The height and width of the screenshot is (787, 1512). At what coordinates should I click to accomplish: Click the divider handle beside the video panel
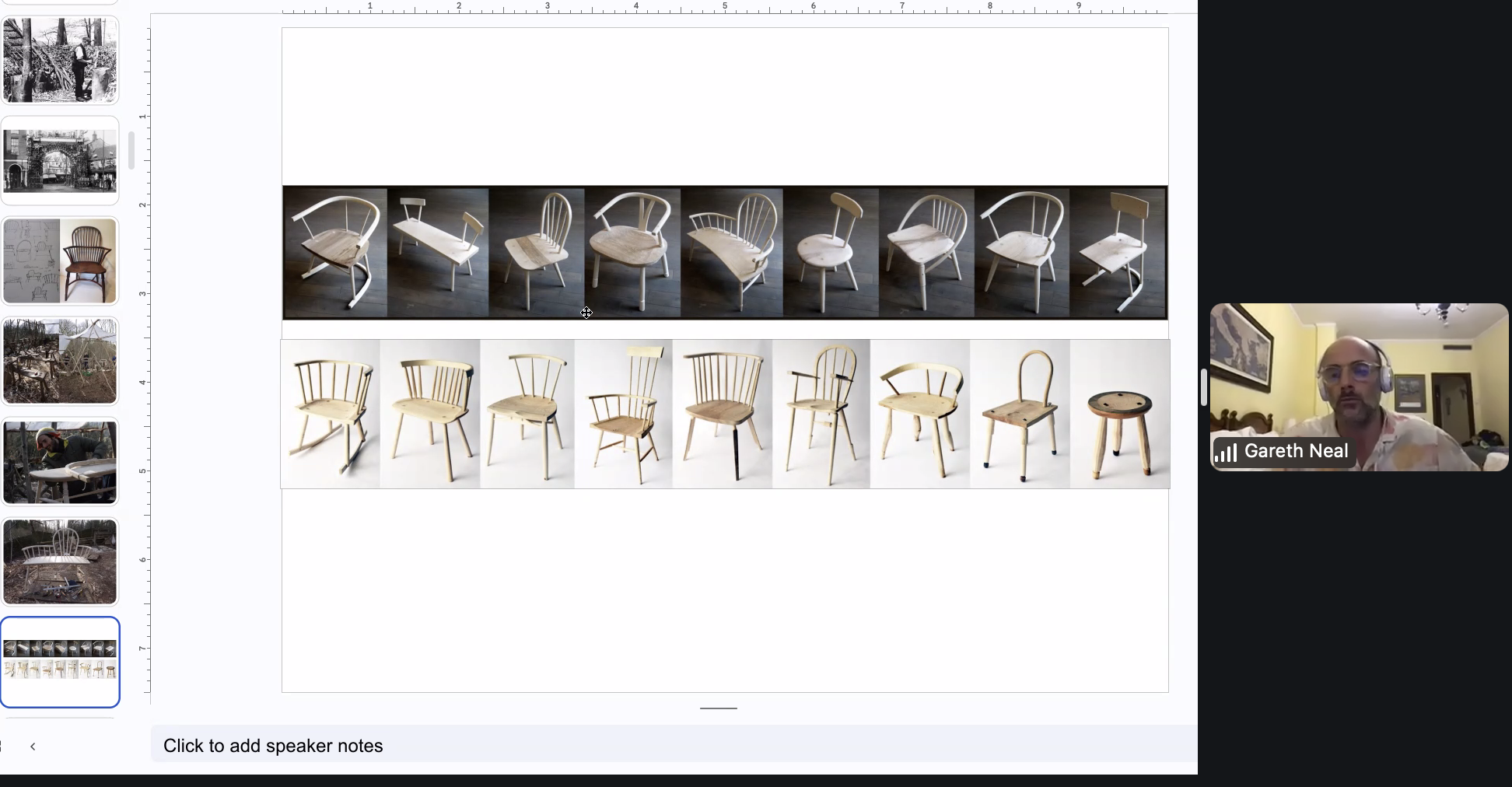[x=1203, y=387]
